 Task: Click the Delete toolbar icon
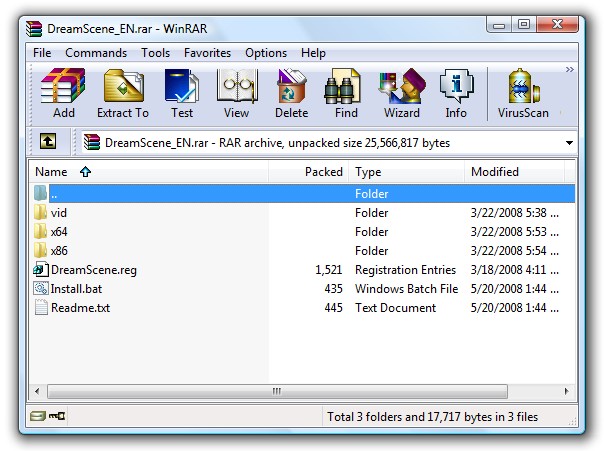292,86
